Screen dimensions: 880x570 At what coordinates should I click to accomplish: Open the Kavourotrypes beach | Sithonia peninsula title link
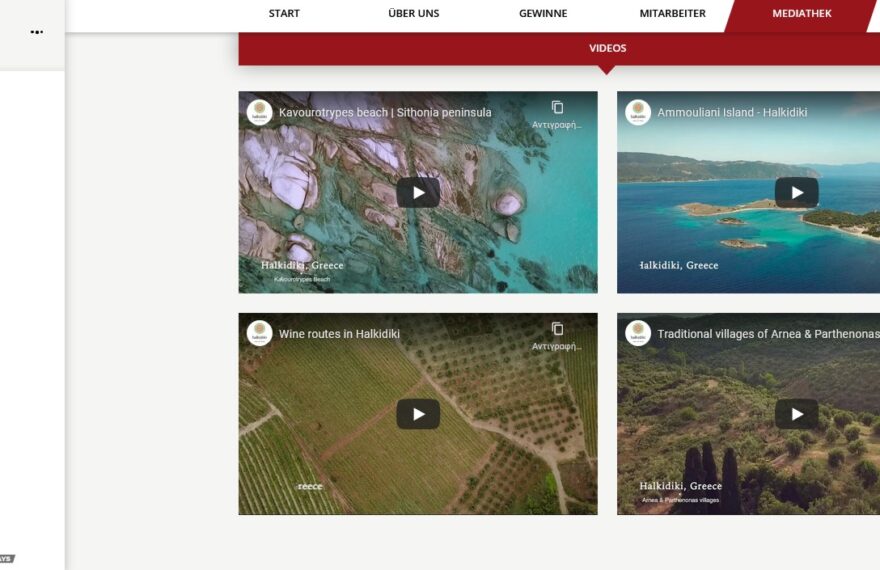[x=385, y=113]
